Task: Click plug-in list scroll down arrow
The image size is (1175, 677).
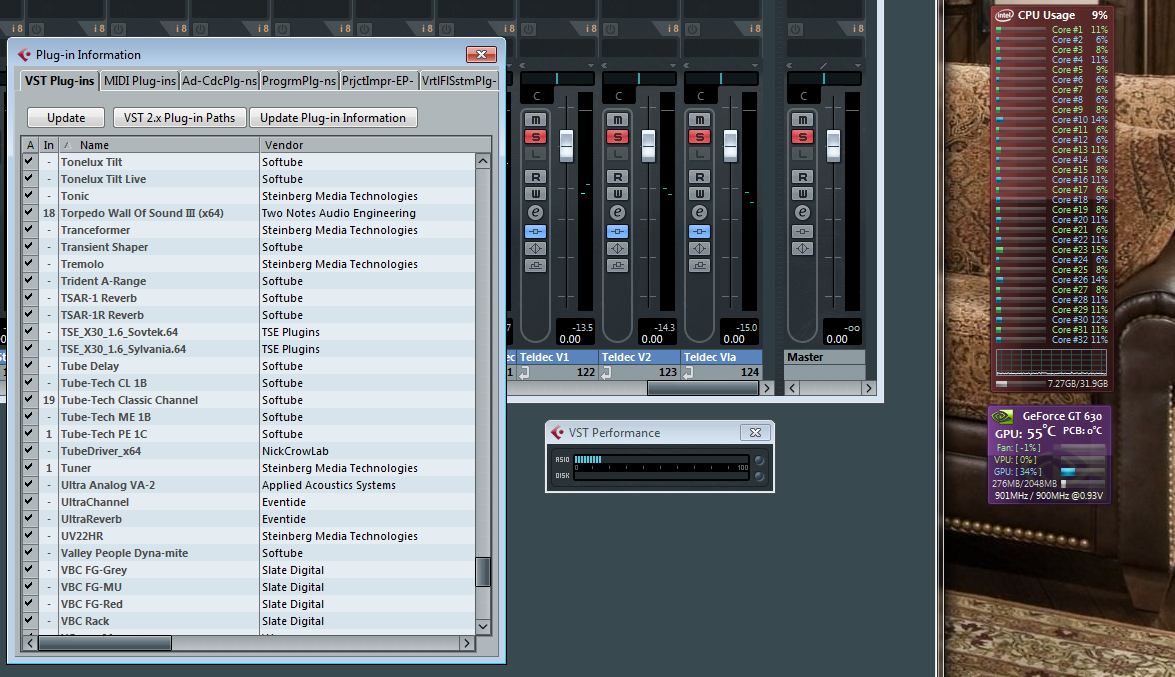Action: tap(483, 627)
